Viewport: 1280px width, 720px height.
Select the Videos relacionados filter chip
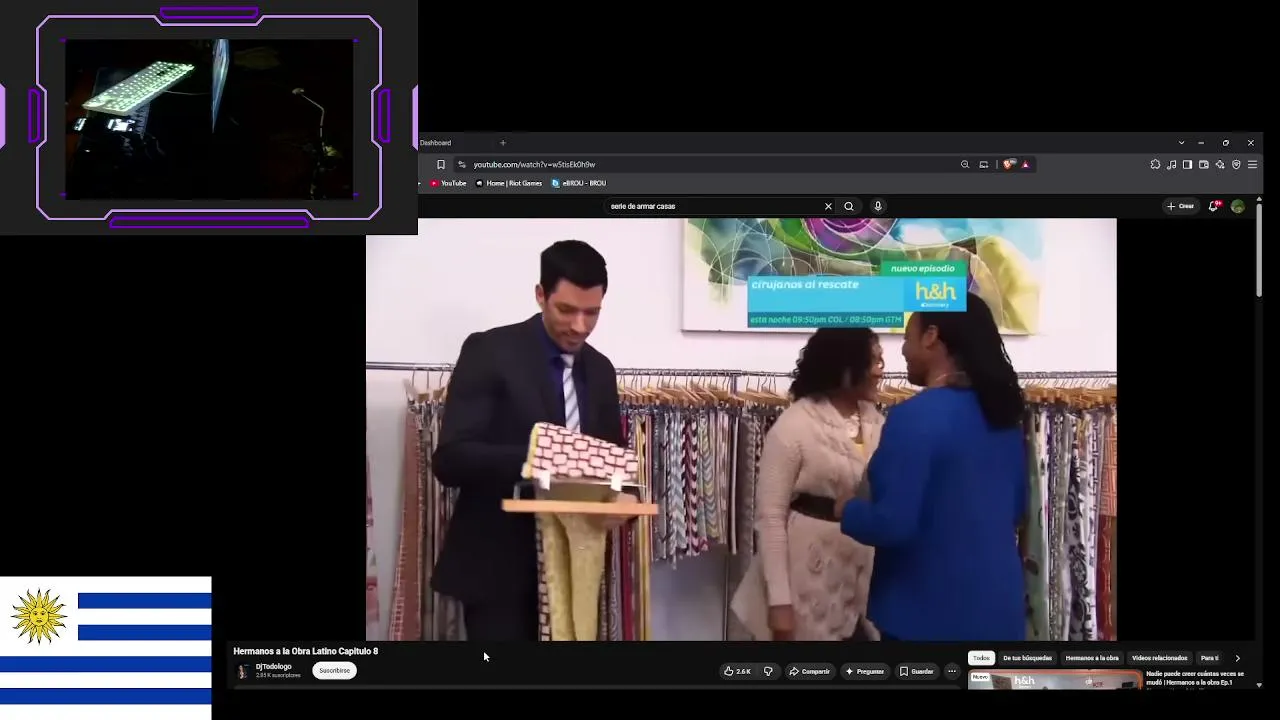tap(1160, 658)
